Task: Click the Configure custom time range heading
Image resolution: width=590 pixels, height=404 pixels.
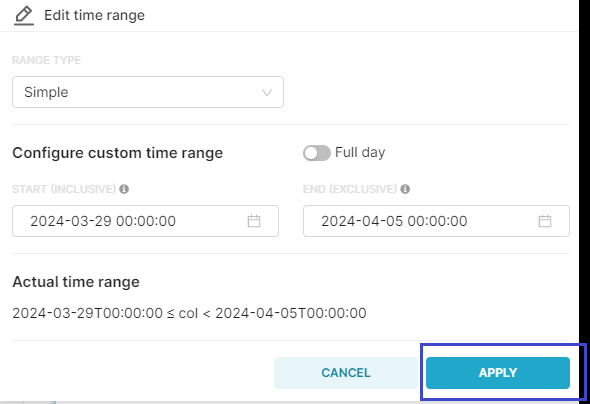Action: click(x=118, y=153)
